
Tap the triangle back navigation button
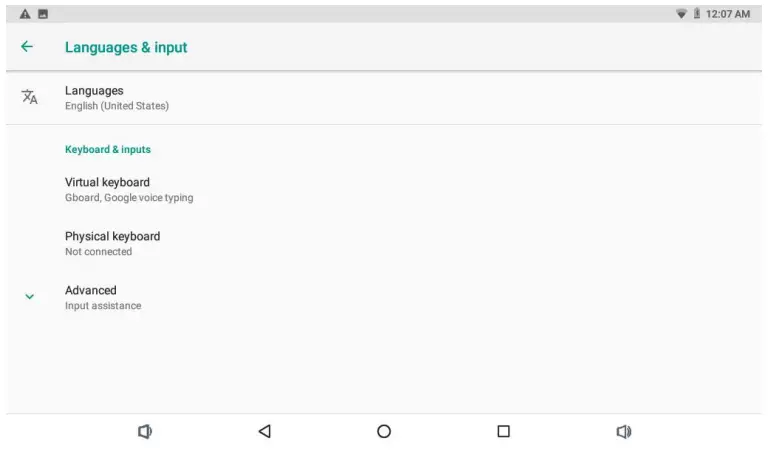(264, 431)
